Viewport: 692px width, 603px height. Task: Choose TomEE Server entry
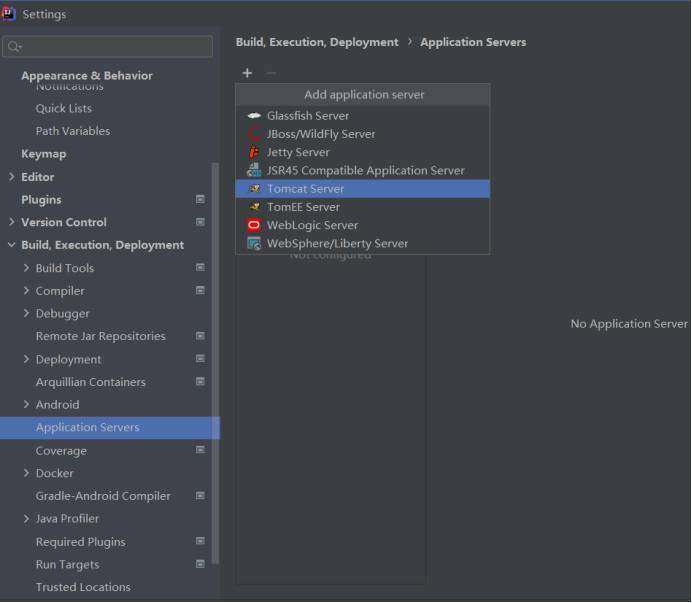[x=362, y=207]
